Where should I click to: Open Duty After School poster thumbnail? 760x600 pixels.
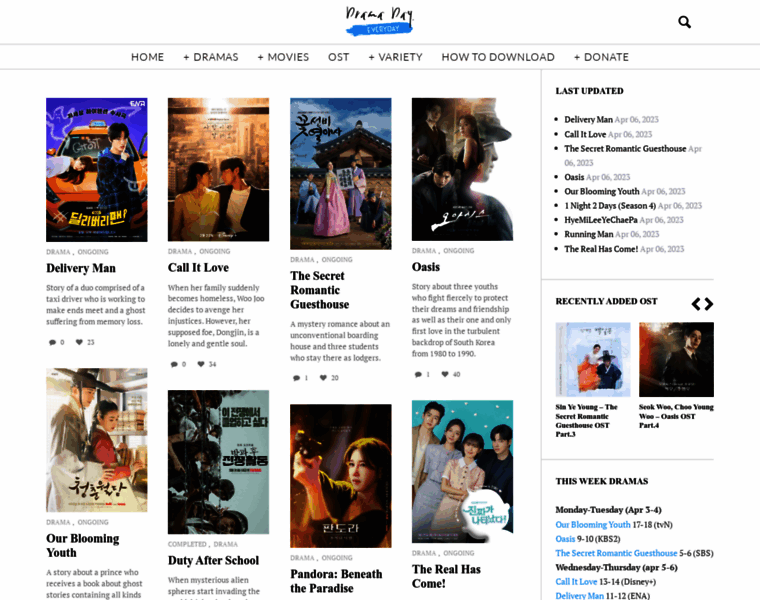218,462
